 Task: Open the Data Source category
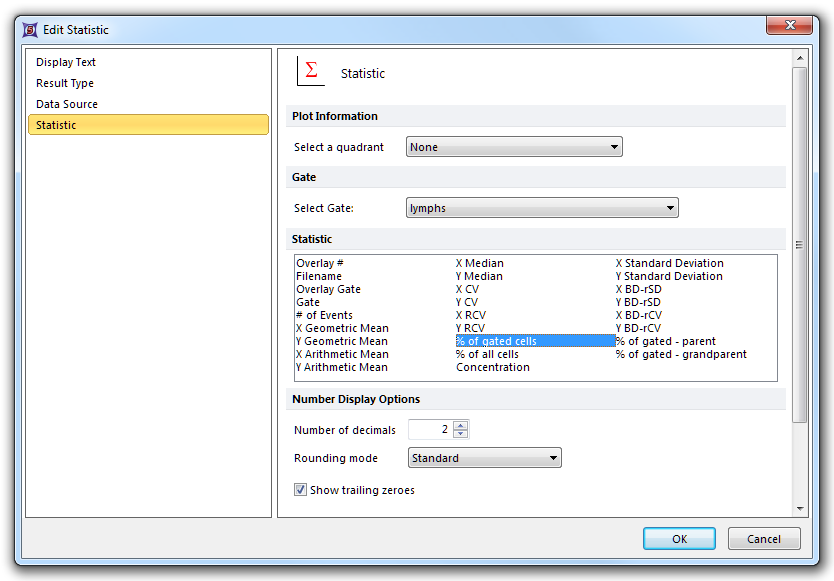67,104
